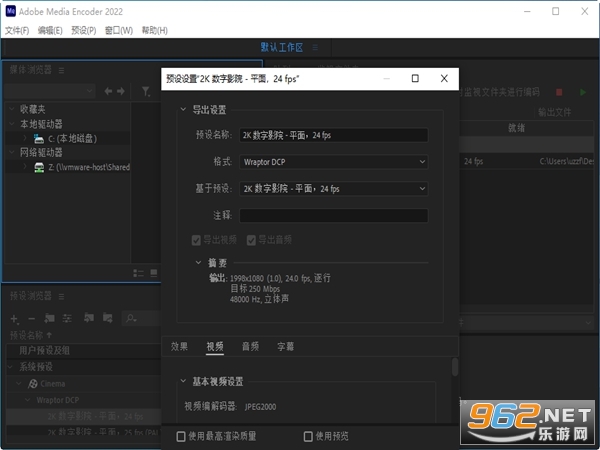This screenshot has height=450, width=600.
Task: Collapse the 网络驱动器 tree node
Action: pos(12,153)
